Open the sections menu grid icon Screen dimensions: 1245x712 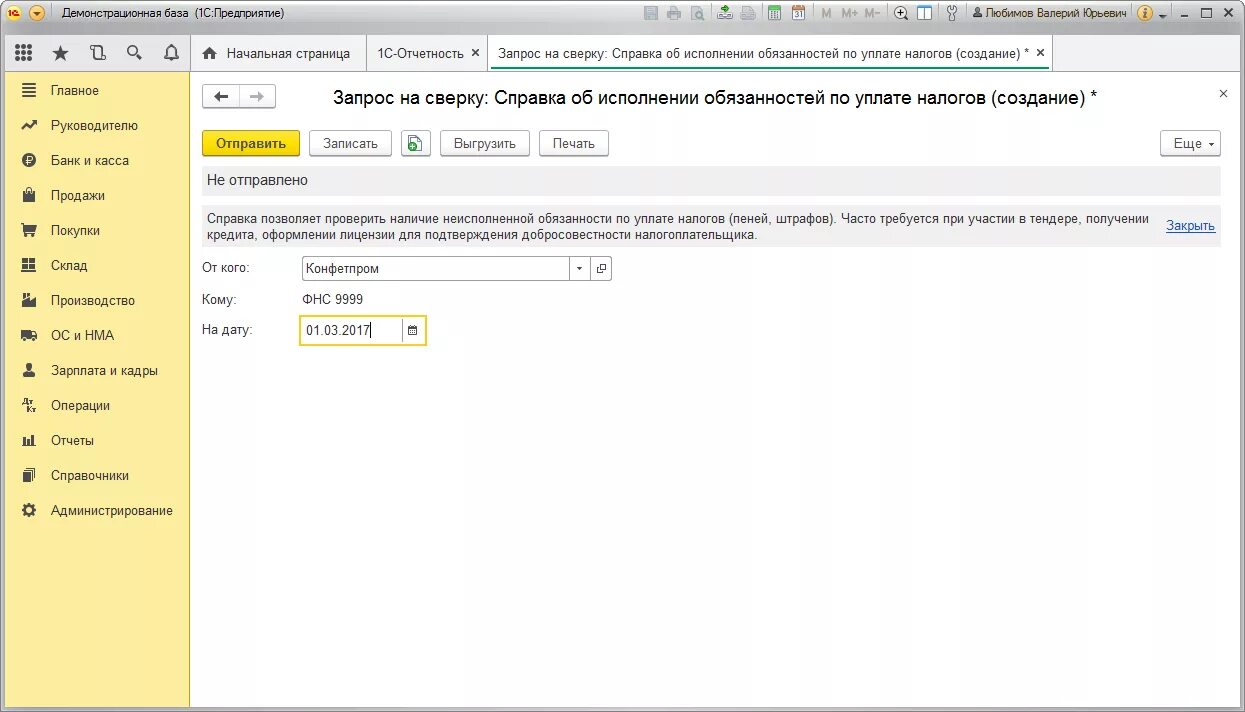[x=23, y=53]
